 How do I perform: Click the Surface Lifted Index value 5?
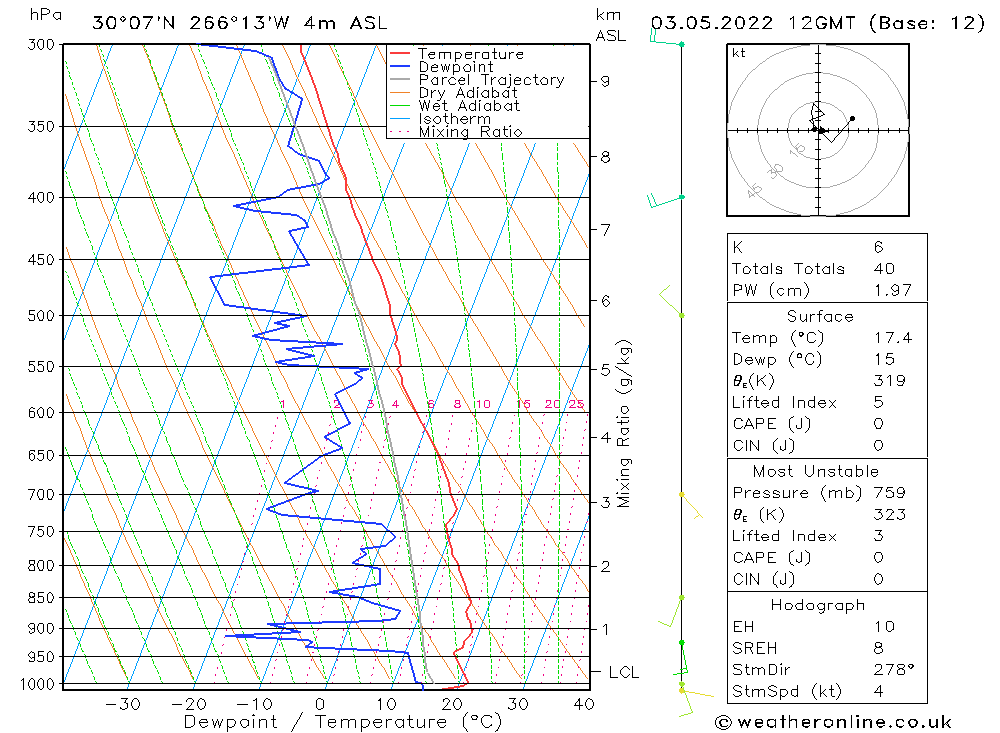[x=879, y=403]
